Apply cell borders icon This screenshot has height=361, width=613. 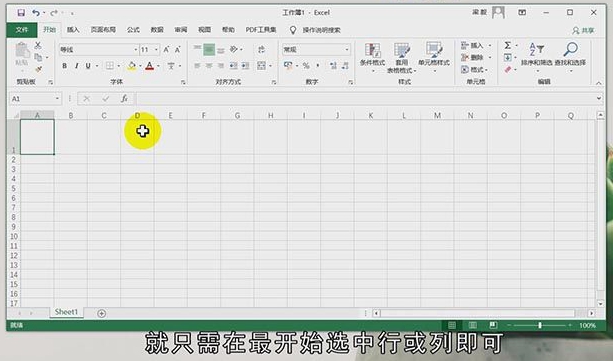click(110, 66)
